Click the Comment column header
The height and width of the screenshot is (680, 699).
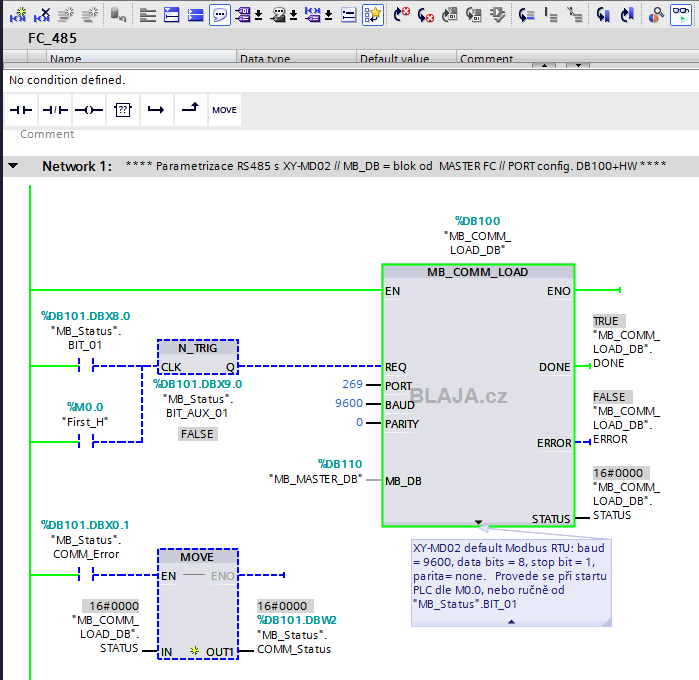pos(577,58)
